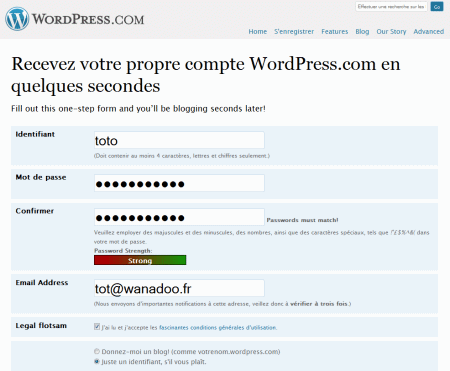Viewport: 450px width, 371px height.
Task: Focus the search field at top right
Action: pyautogui.click(x=391, y=7)
